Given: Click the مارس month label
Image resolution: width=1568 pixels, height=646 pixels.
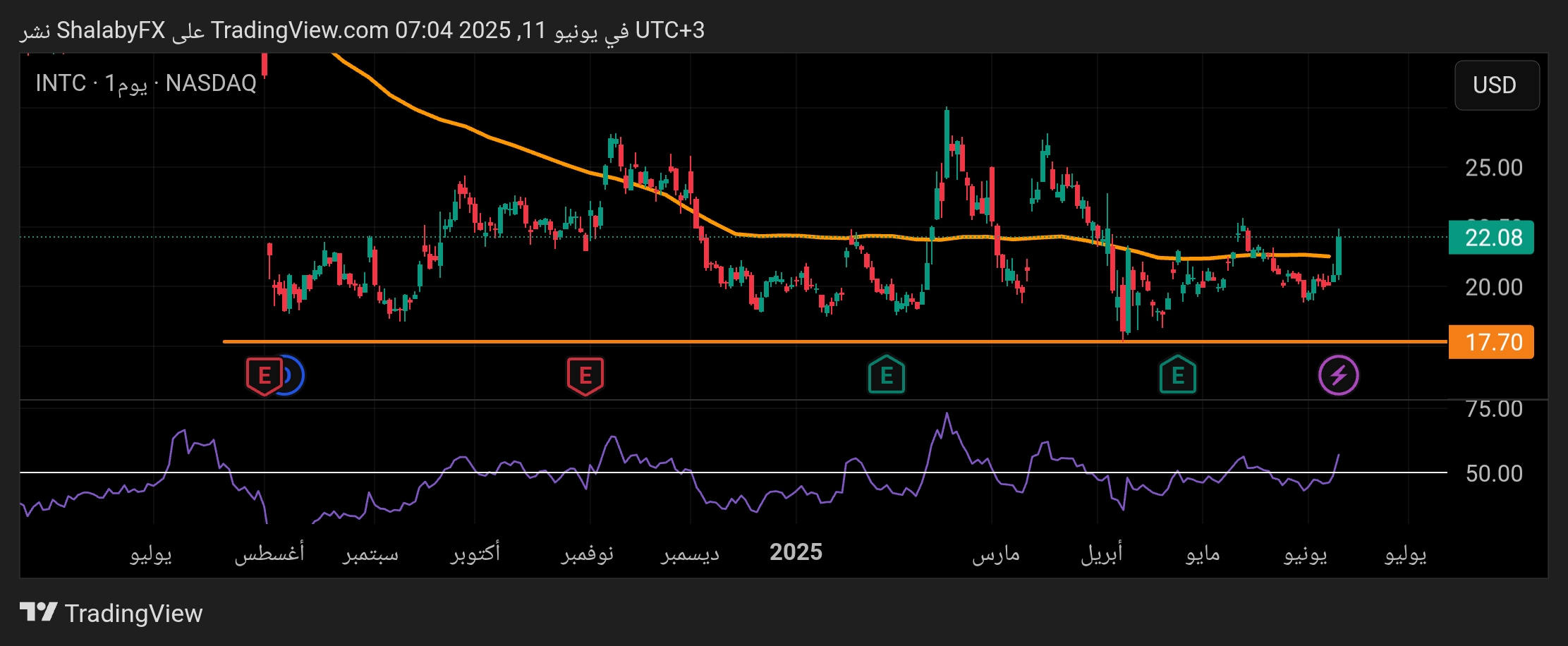Looking at the screenshot, I should (x=996, y=554).
